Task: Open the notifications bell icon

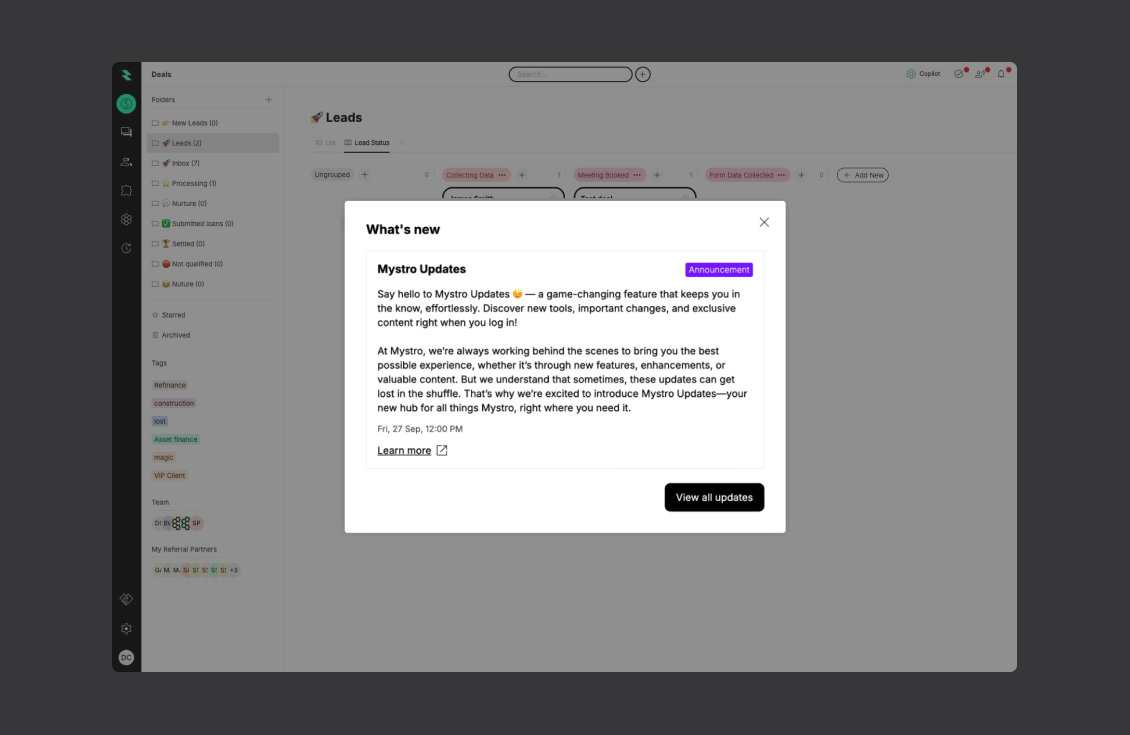Action: click(x=1001, y=74)
